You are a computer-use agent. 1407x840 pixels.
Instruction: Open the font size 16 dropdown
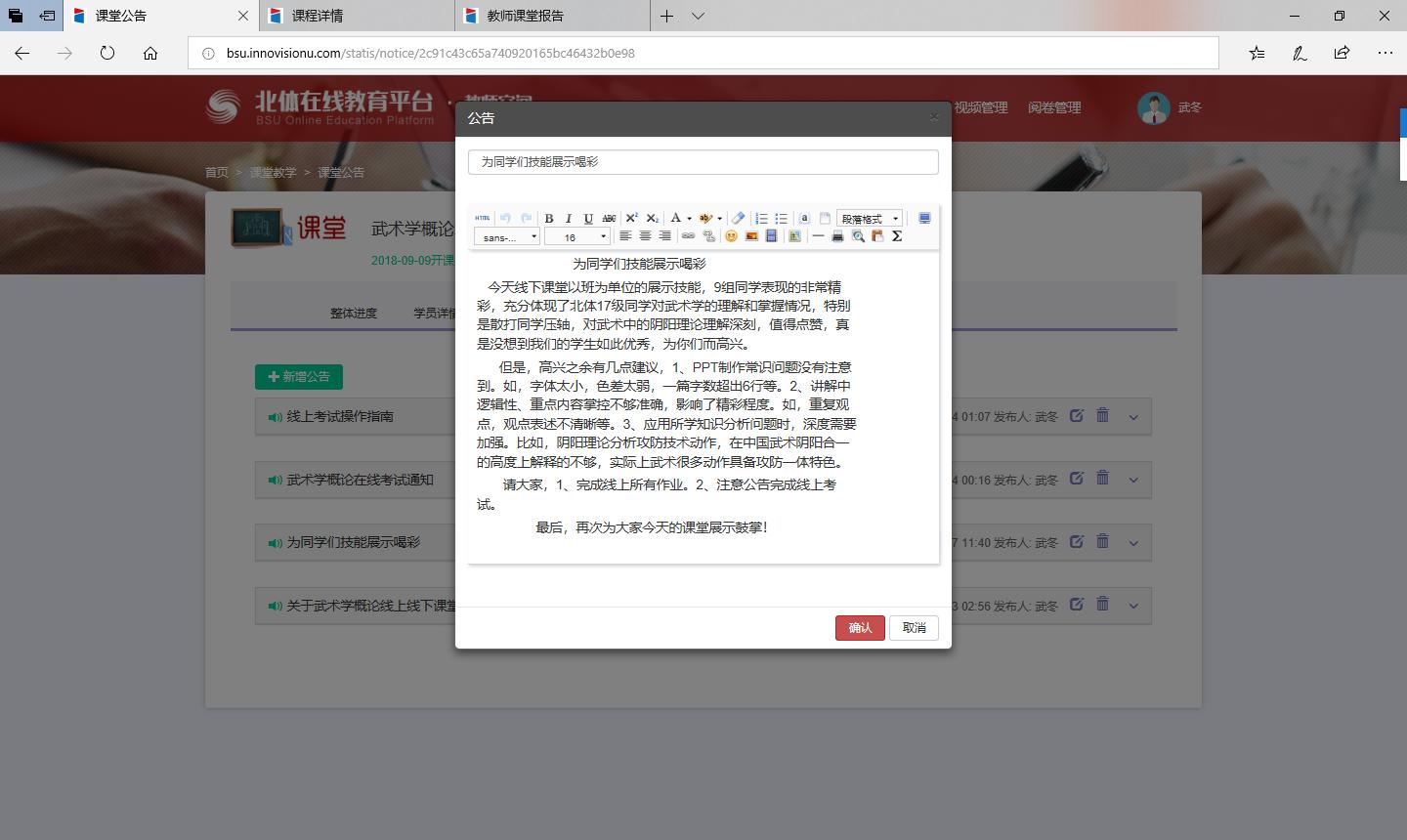tap(576, 235)
